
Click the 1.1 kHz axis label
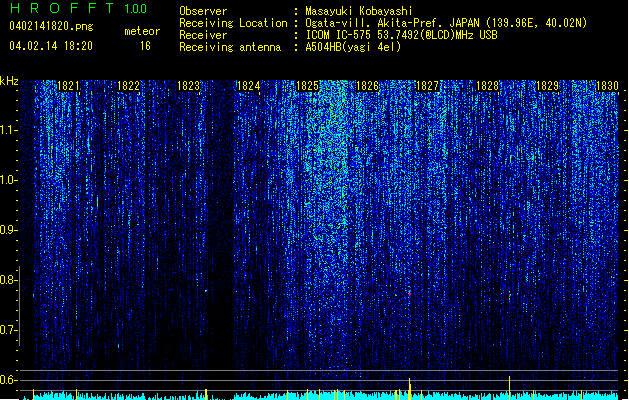pyautogui.click(x=8, y=130)
